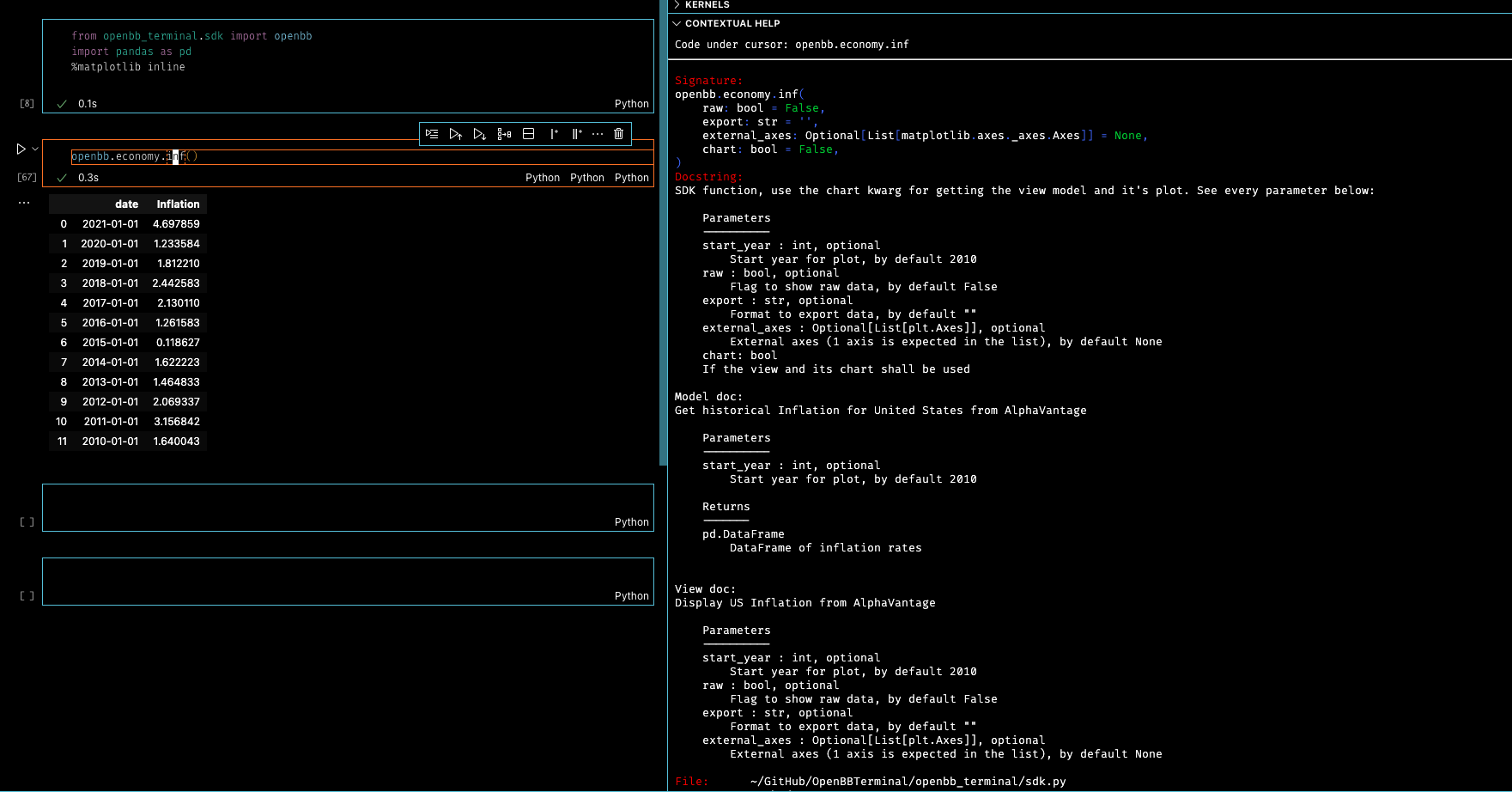Select the 2015-01-01 date cell
1512x792 pixels.
(110, 343)
